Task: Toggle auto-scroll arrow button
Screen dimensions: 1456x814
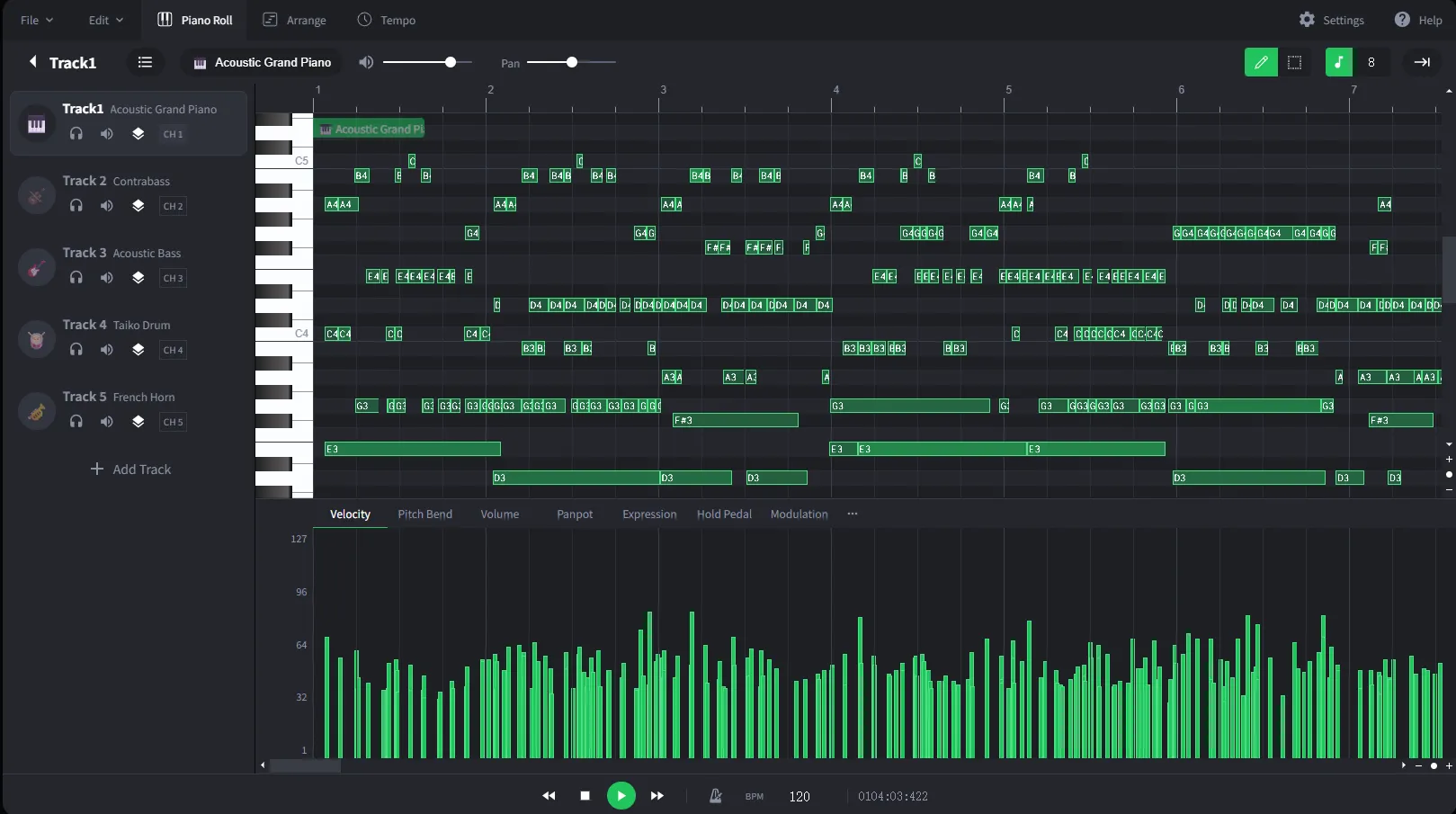Action: [x=1422, y=62]
